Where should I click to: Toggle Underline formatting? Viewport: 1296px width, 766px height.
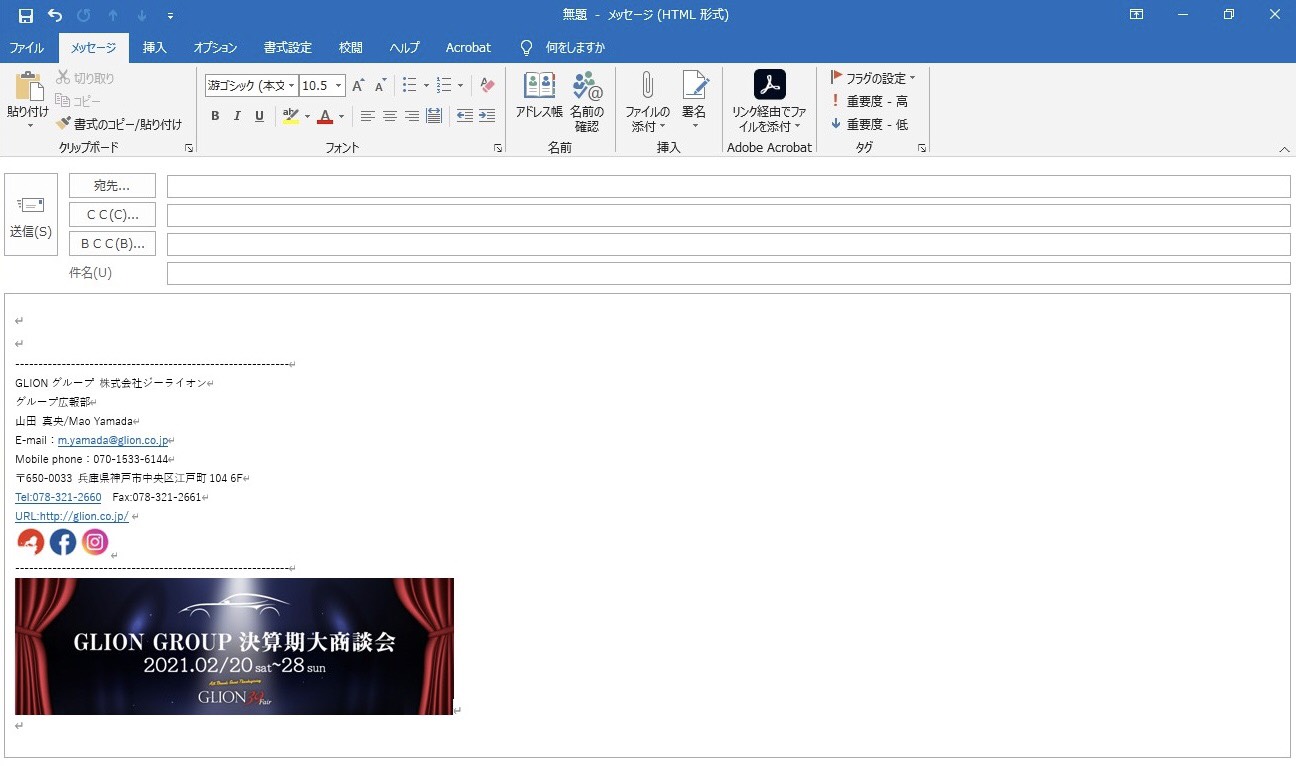(x=259, y=116)
